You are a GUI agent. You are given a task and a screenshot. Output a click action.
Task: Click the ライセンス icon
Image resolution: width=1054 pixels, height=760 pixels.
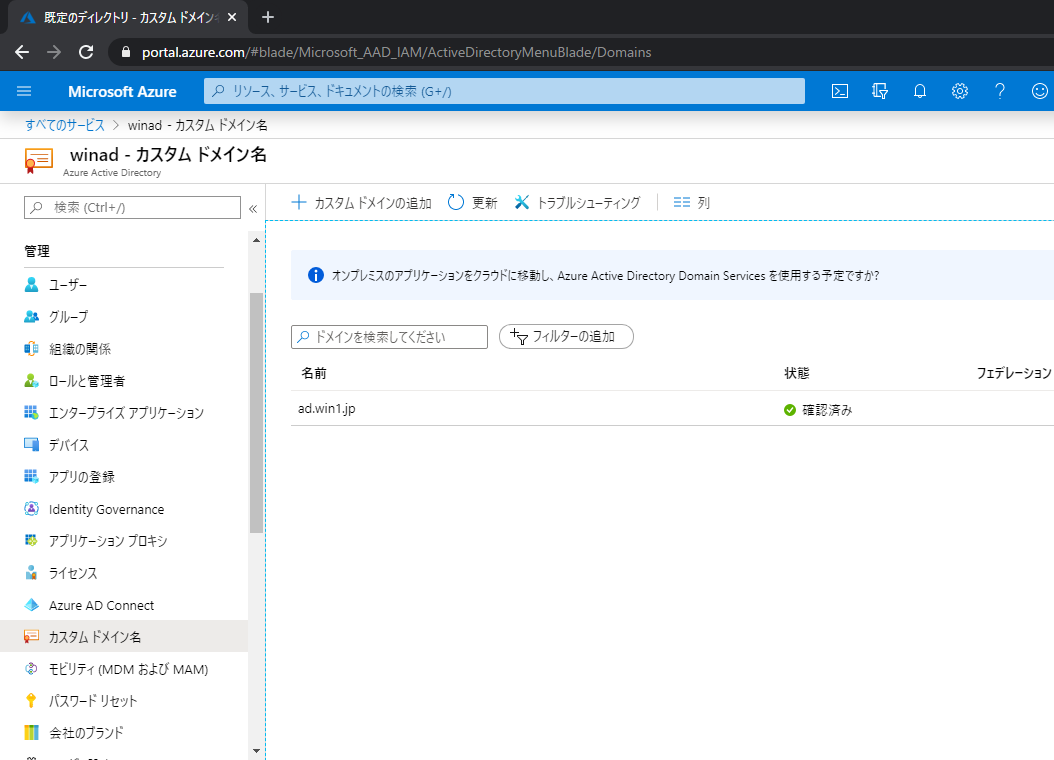[x=32, y=573]
